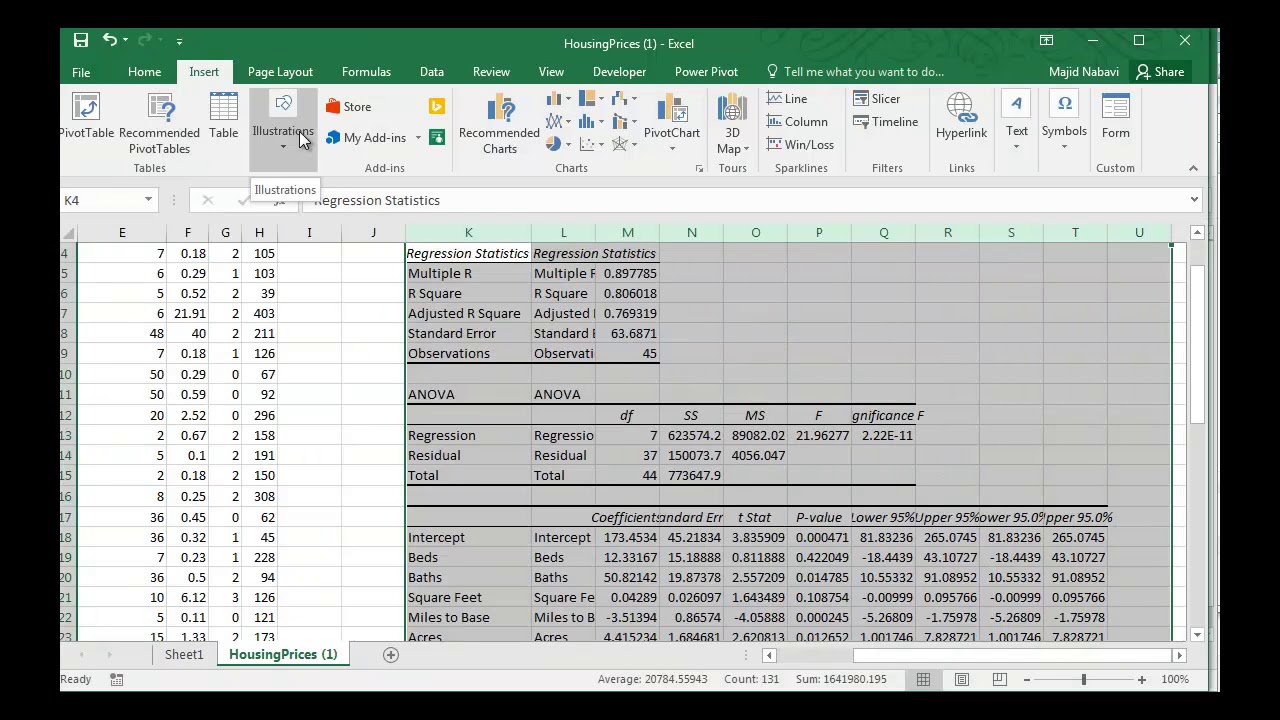
Task: Open Recommended PivotTables
Action: point(160,124)
